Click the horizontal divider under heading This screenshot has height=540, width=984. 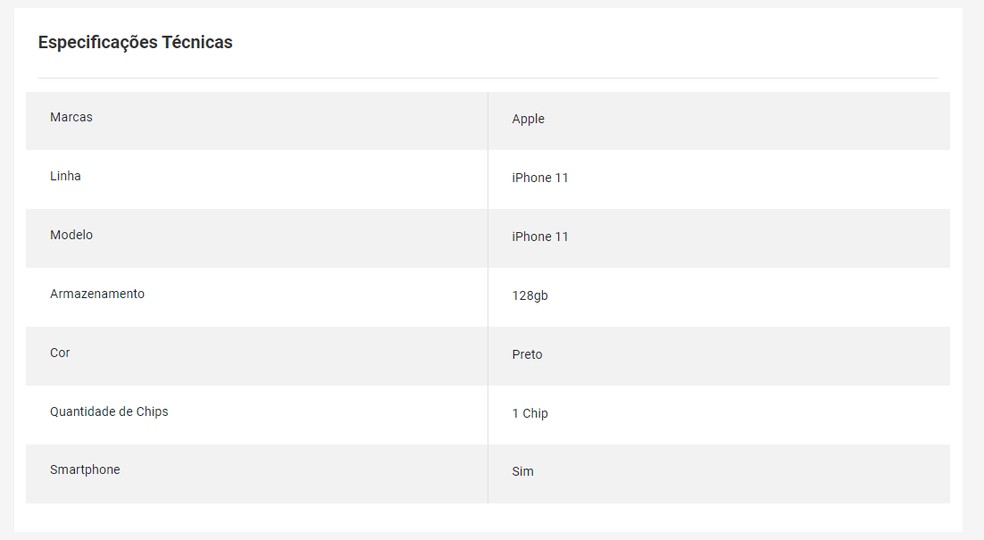[x=488, y=78]
